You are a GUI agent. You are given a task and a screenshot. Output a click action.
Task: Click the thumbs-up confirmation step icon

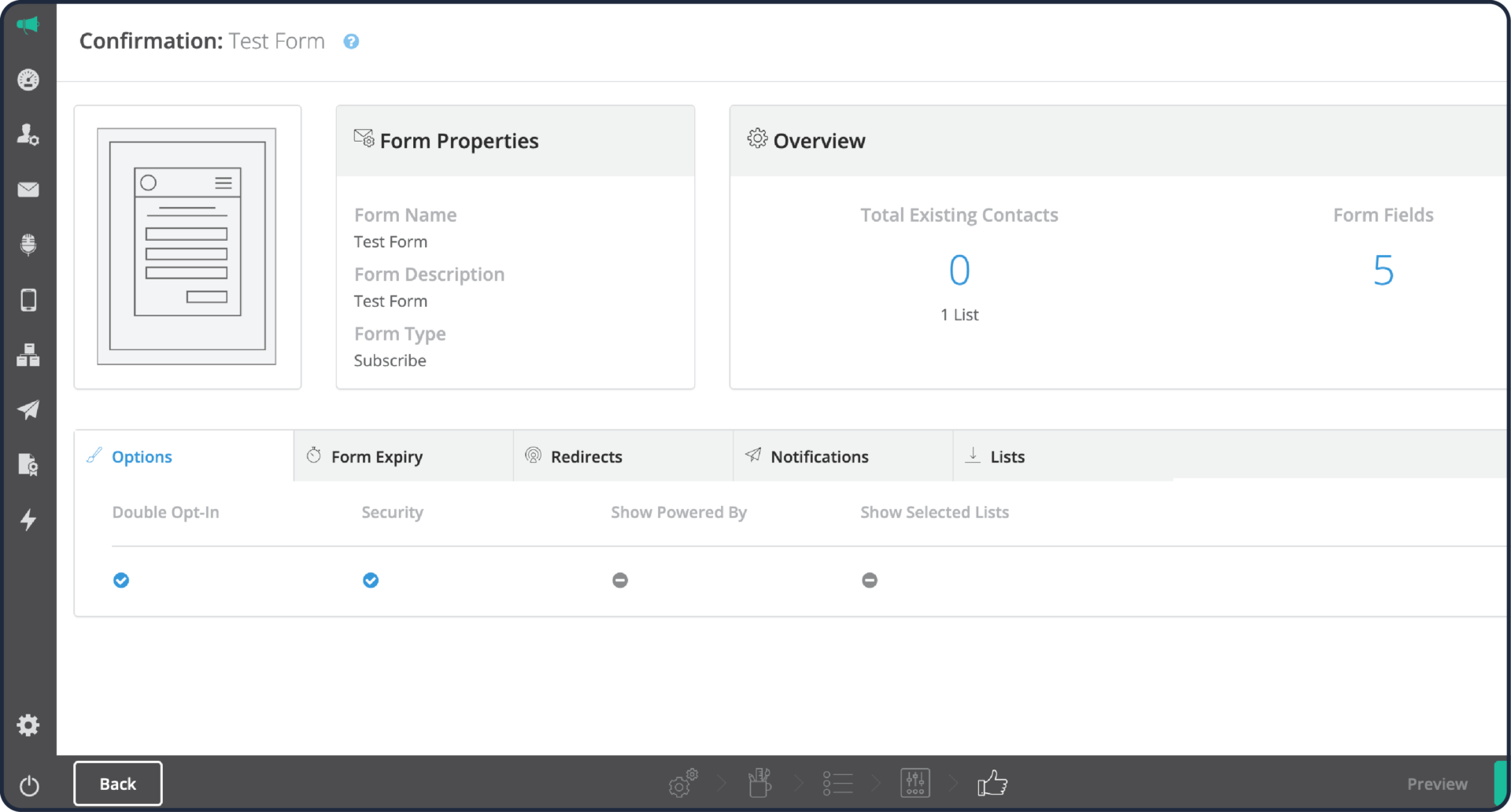click(992, 783)
